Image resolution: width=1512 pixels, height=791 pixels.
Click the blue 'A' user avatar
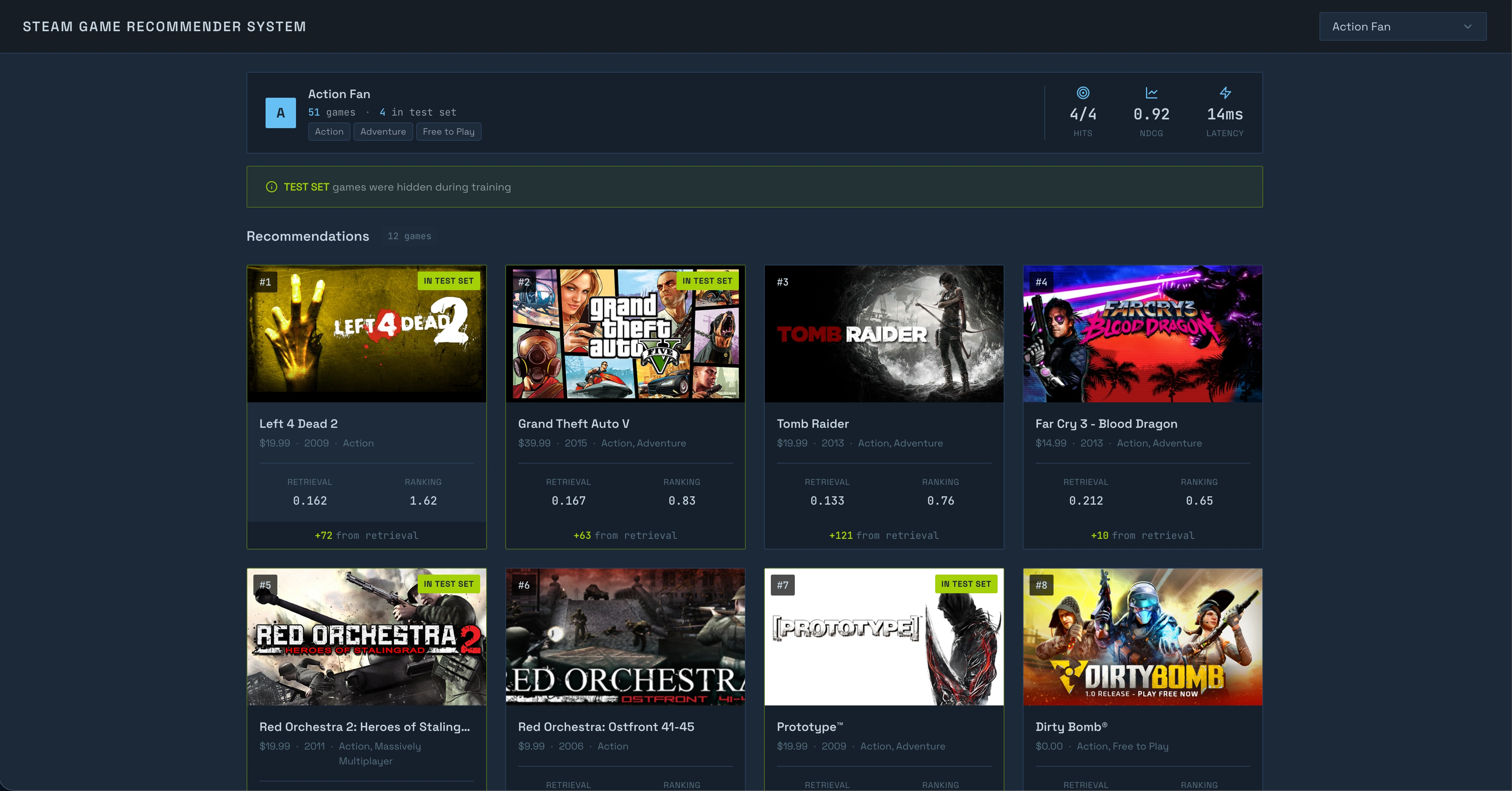280,113
